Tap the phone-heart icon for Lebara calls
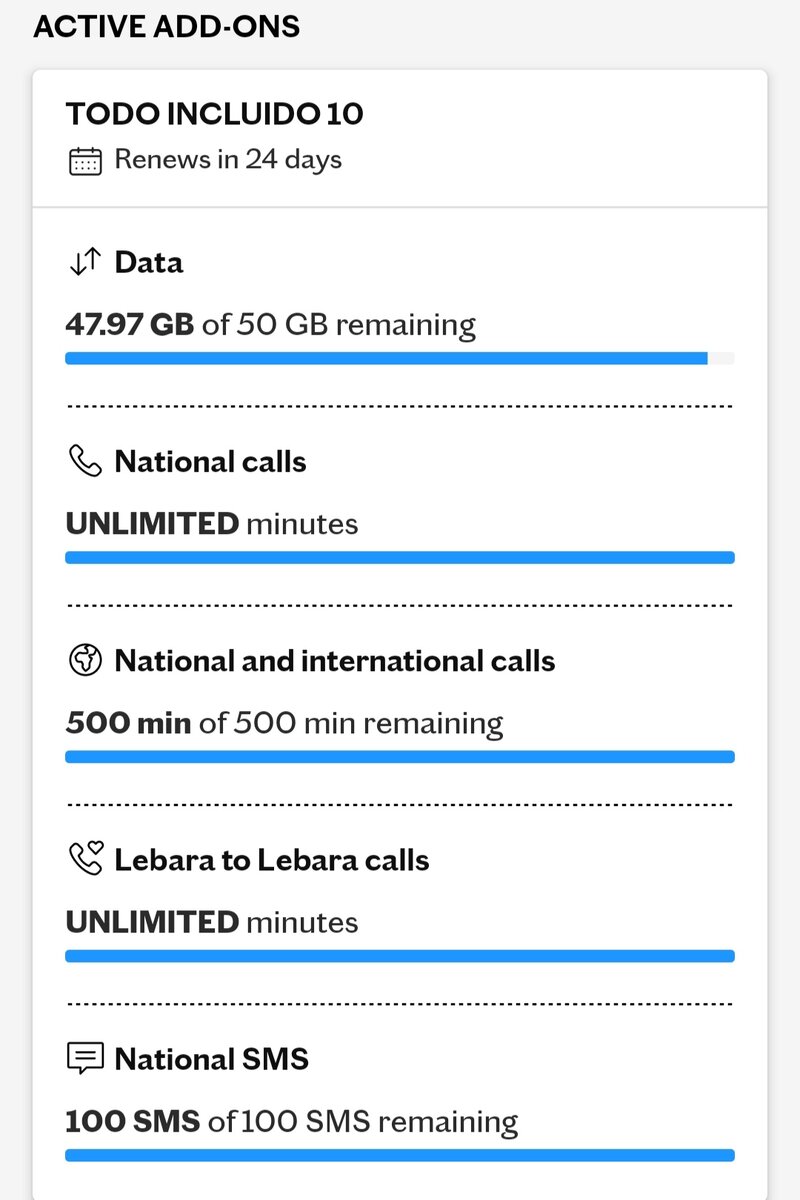800x1200 pixels. (x=85, y=859)
